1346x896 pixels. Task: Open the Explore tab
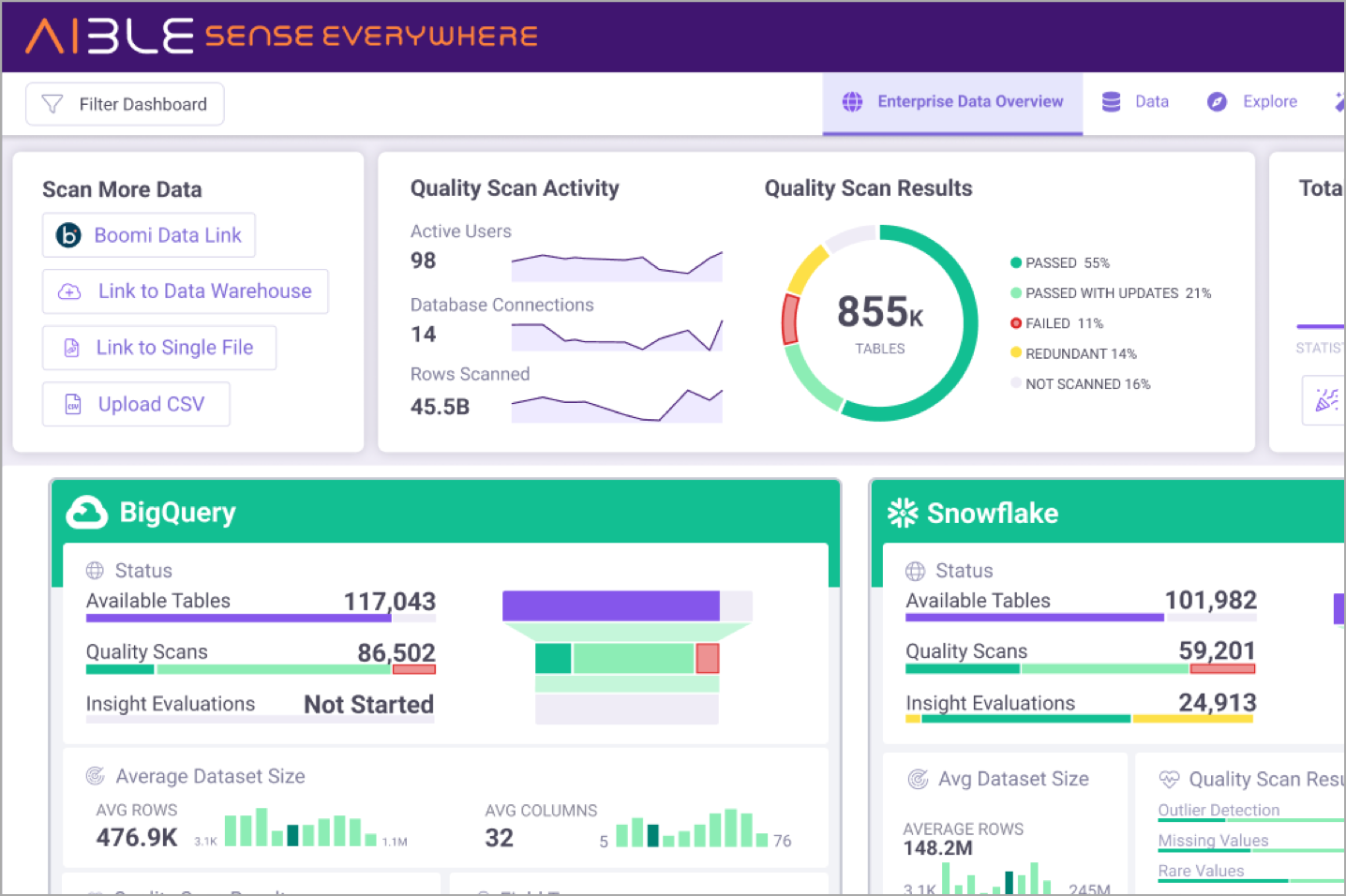tap(1252, 102)
